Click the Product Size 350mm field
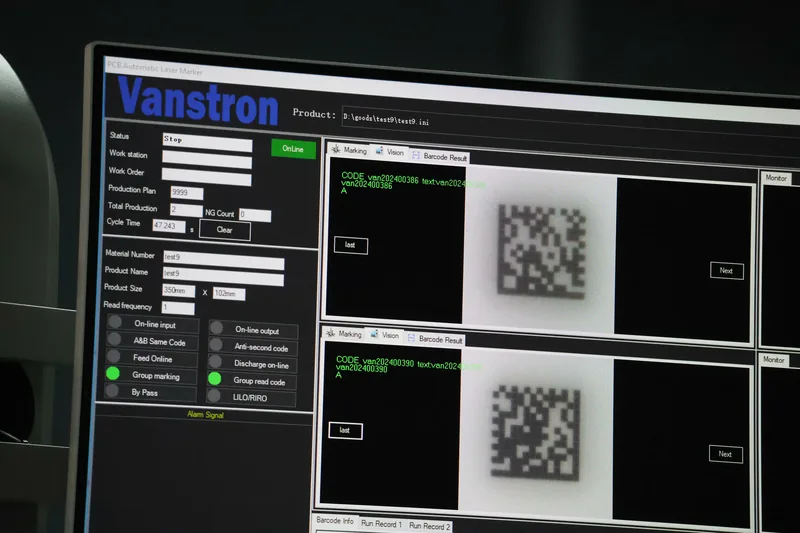Viewport: 800px width, 533px height. pyautogui.click(x=179, y=291)
